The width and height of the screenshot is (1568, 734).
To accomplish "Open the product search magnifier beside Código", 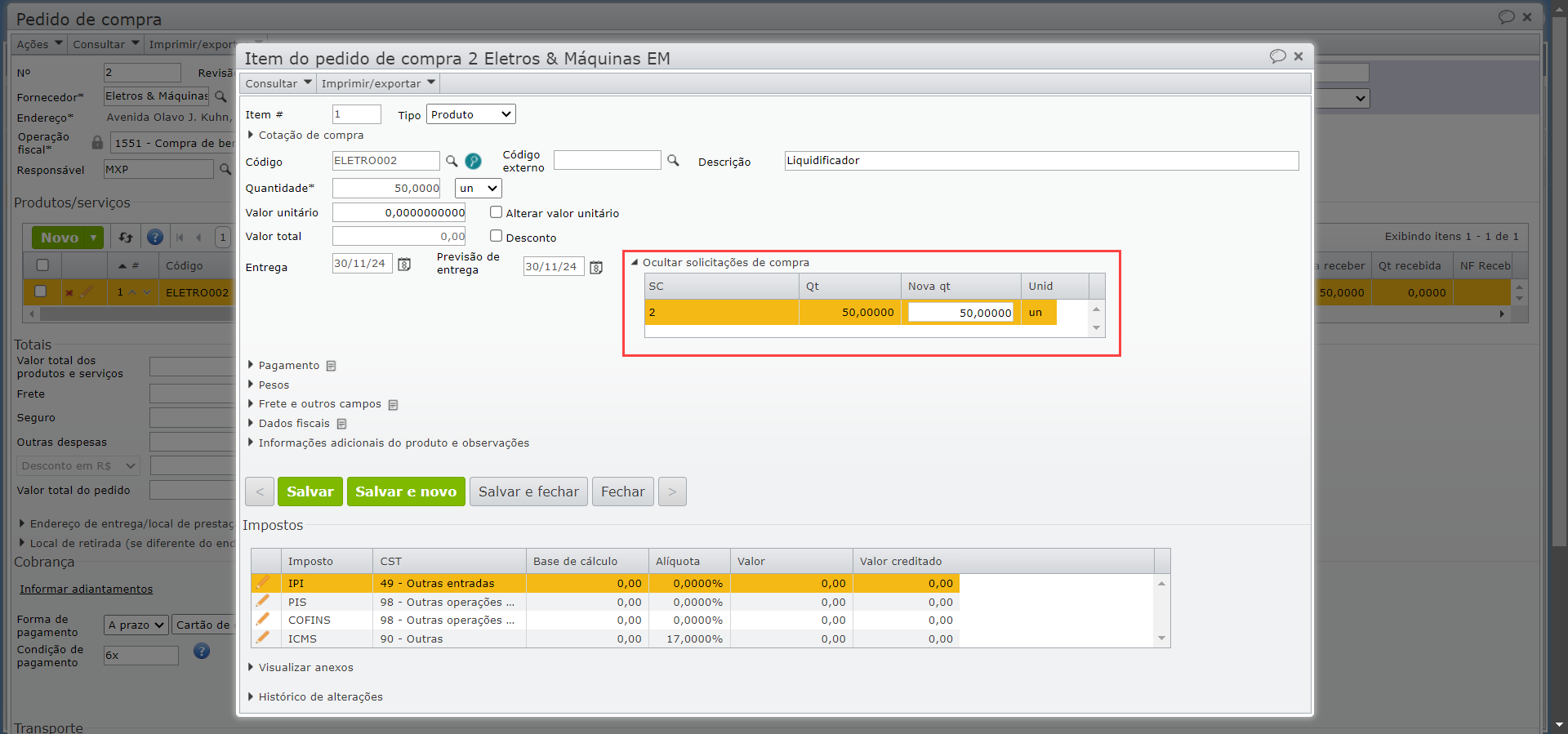I will (x=452, y=161).
